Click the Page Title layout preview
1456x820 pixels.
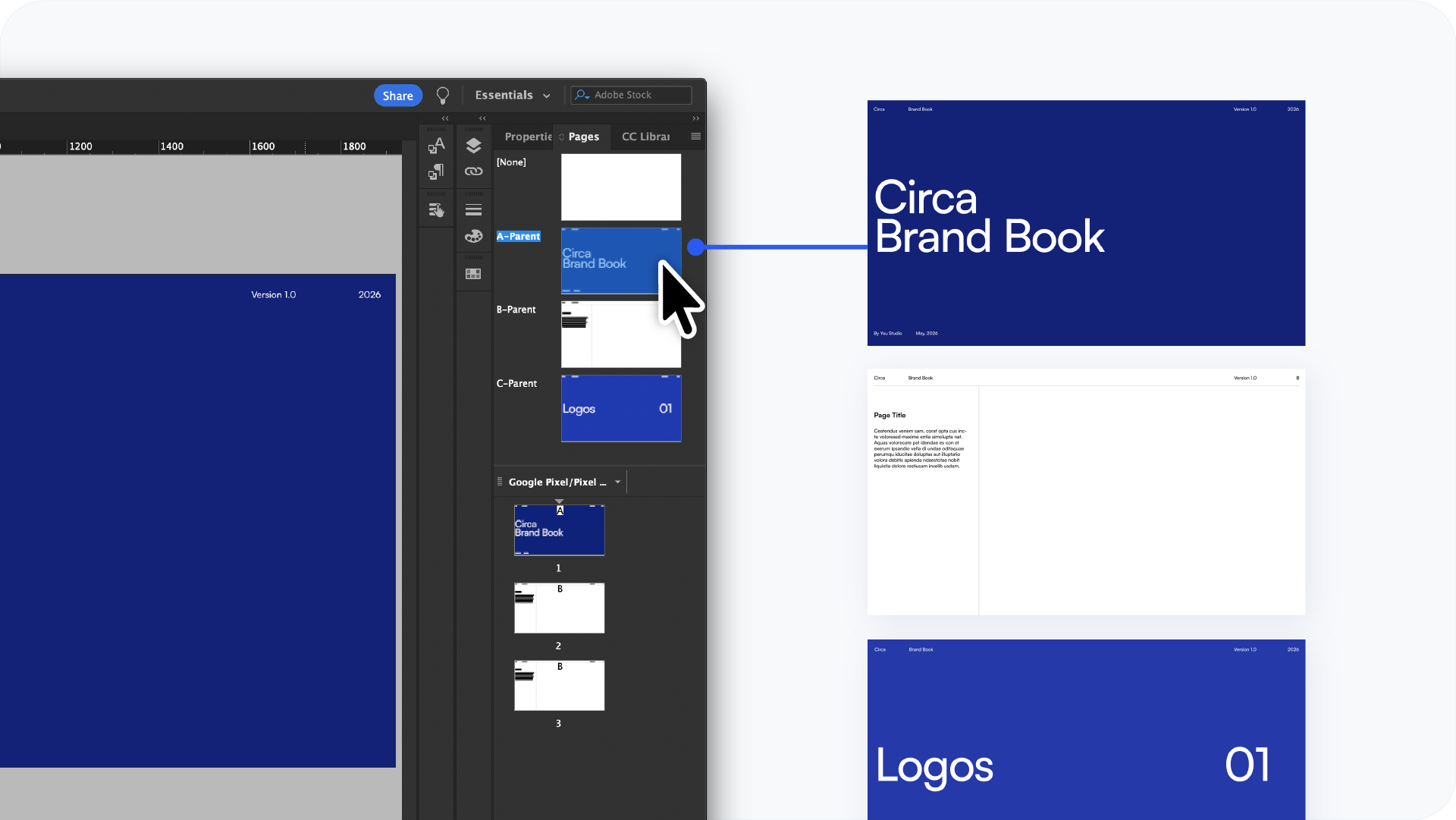click(x=1086, y=492)
